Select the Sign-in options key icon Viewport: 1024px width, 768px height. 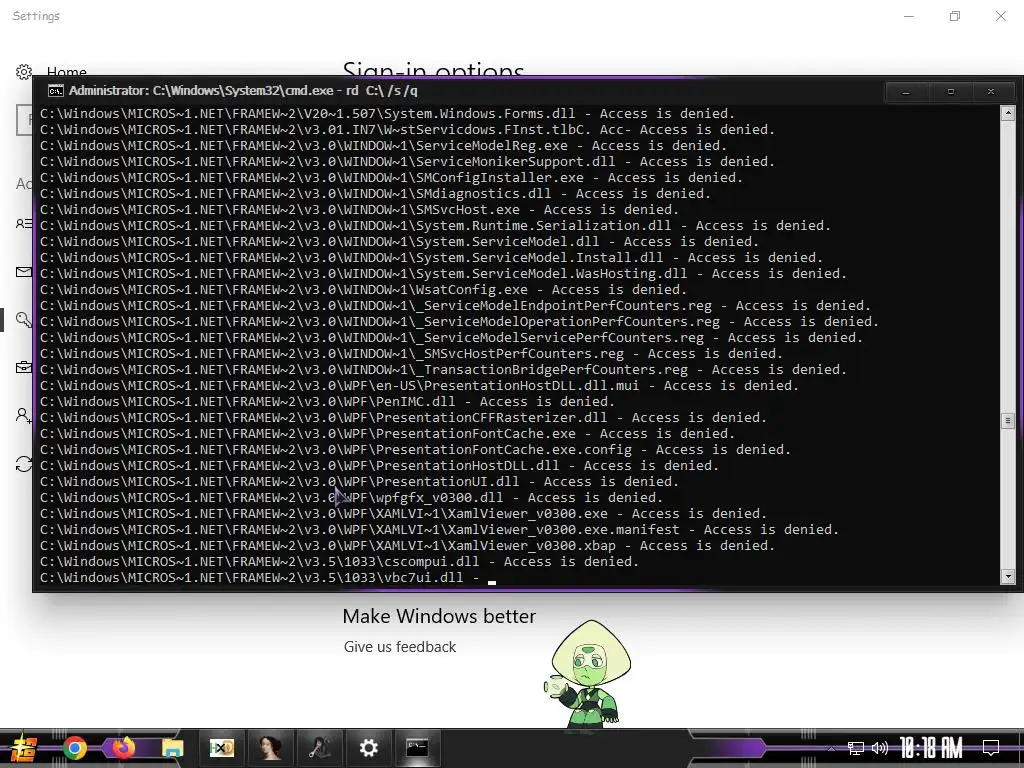point(24,319)
